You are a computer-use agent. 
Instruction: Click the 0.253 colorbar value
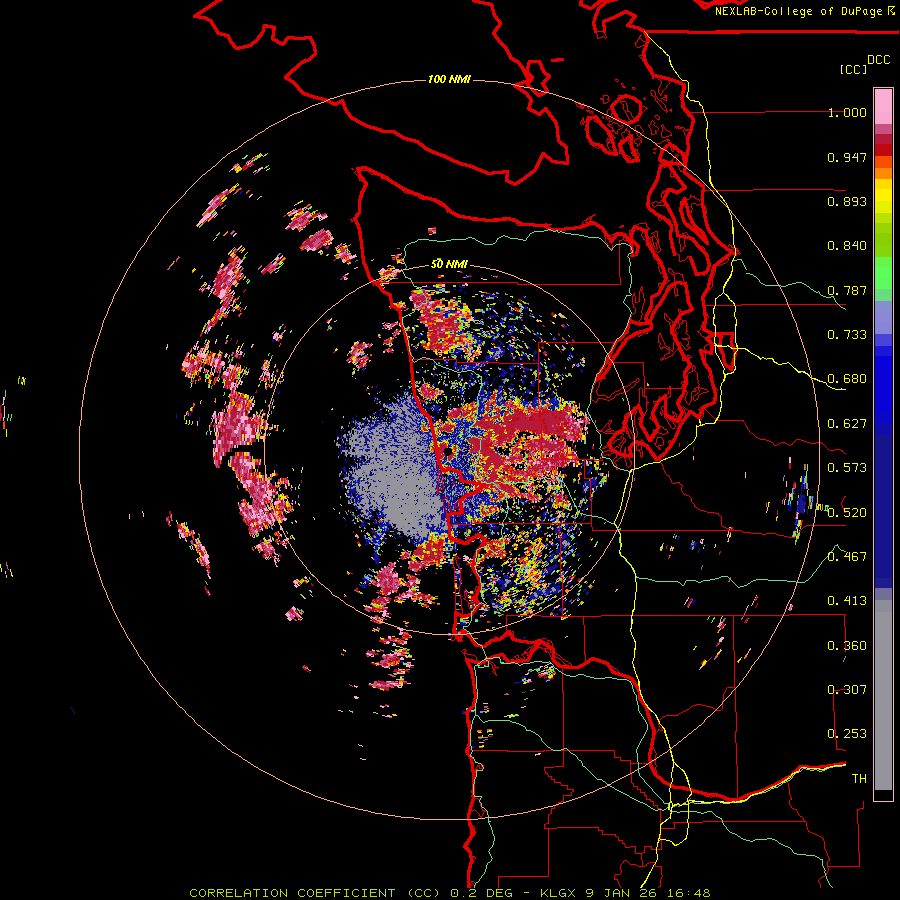click(847, 734)
